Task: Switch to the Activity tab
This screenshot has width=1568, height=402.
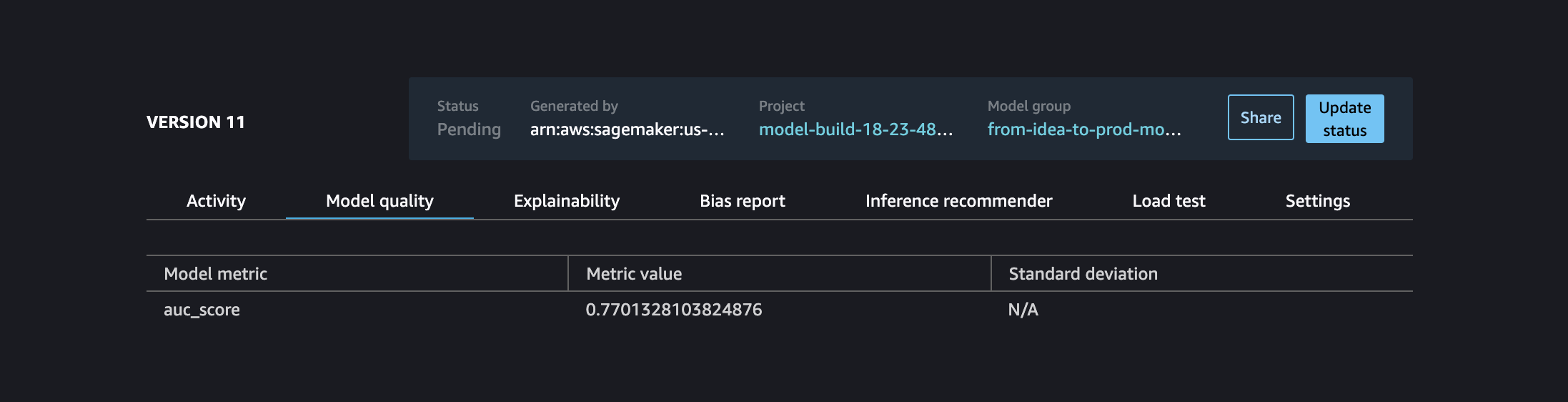Action: tap(216, 201)
